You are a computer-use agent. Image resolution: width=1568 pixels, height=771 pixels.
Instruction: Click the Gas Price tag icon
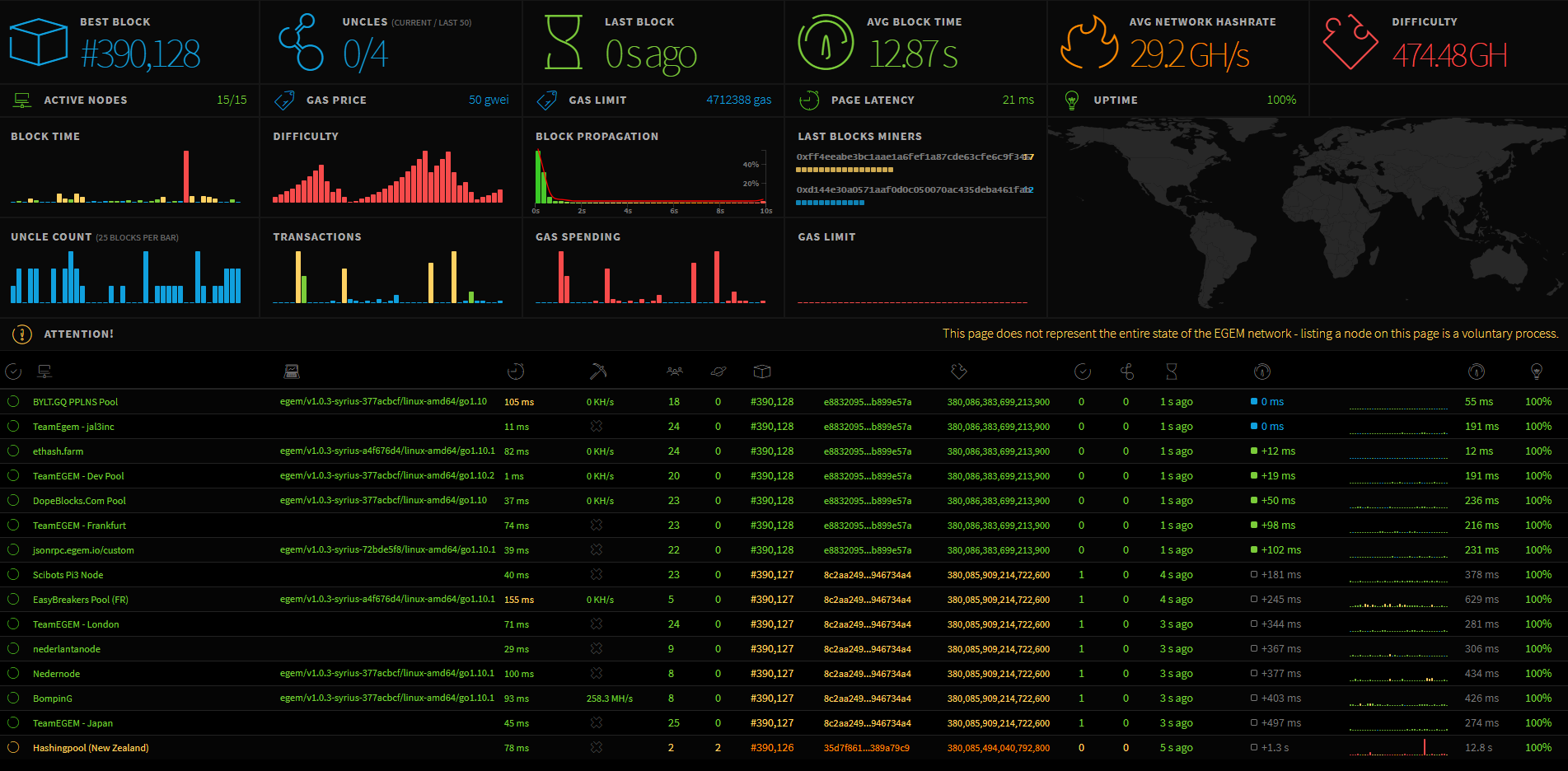click(x=284, y=100)
